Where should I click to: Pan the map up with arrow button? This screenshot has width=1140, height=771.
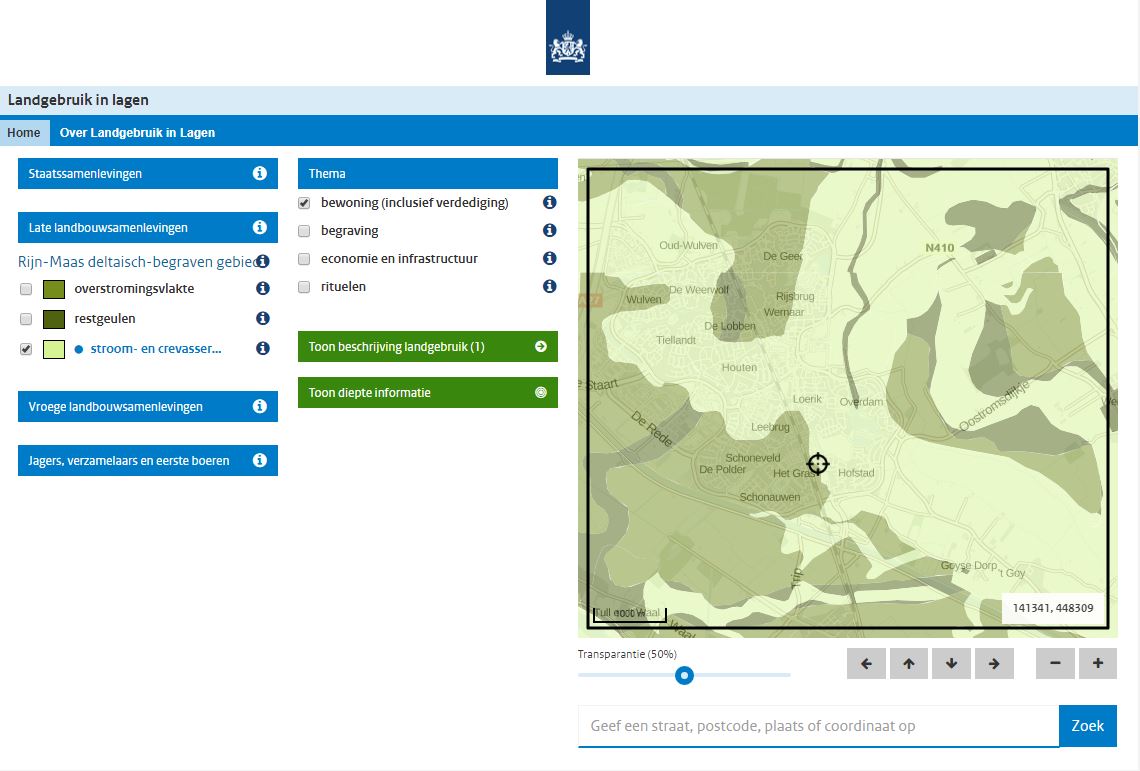coord(908,664)
